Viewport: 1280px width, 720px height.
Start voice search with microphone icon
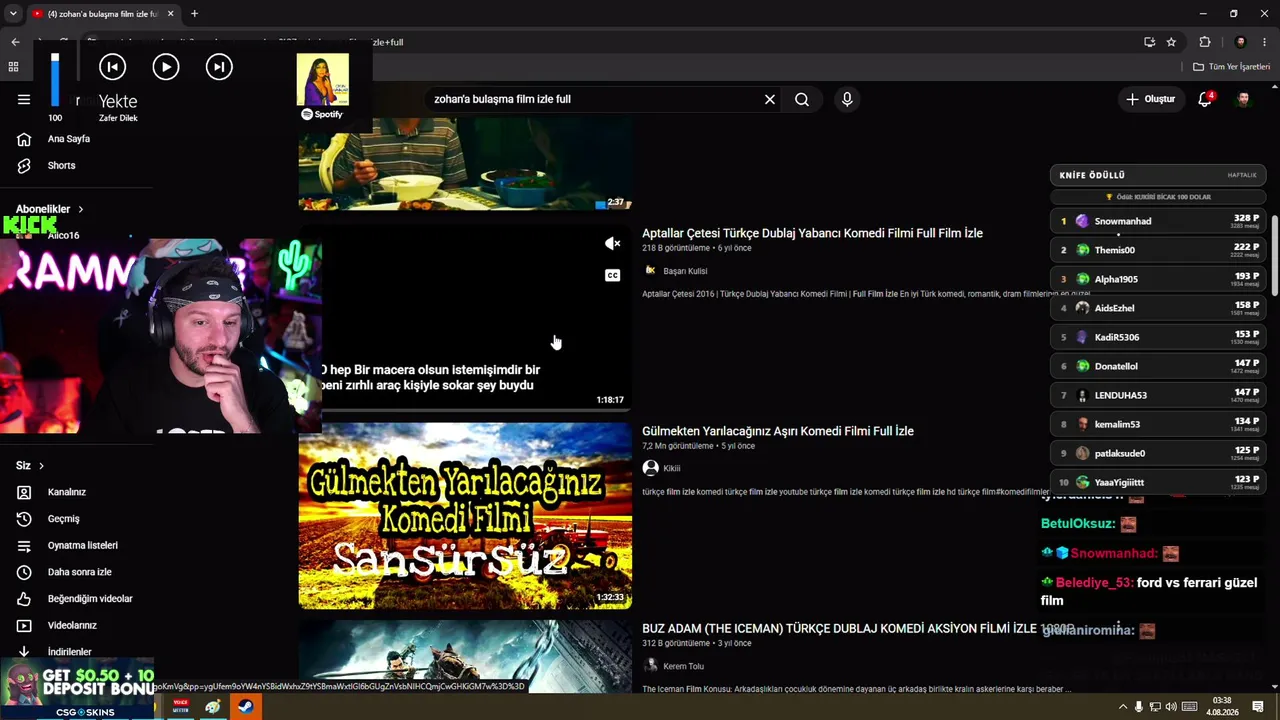point(847,99)
